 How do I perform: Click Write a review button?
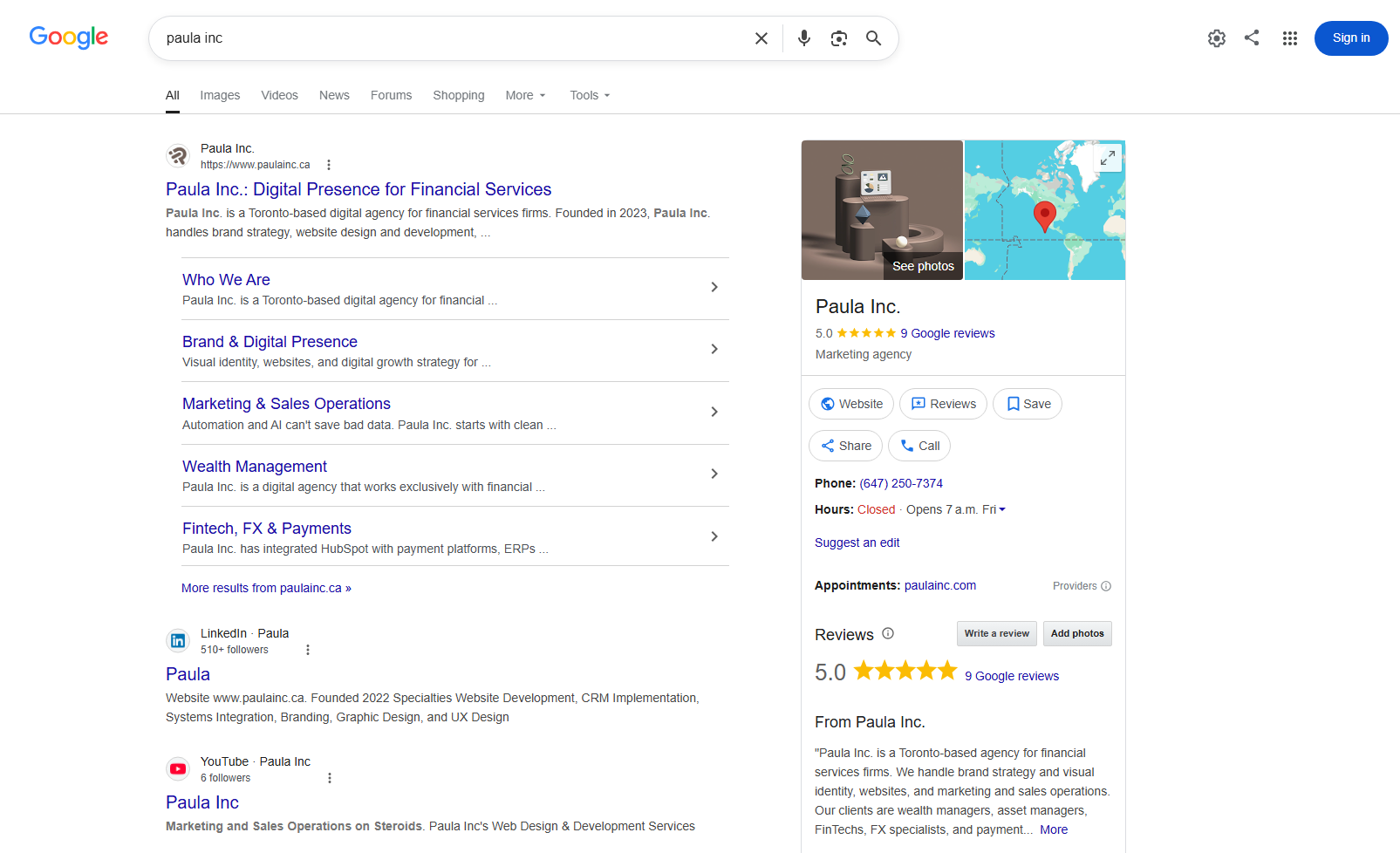click(996, 634)
